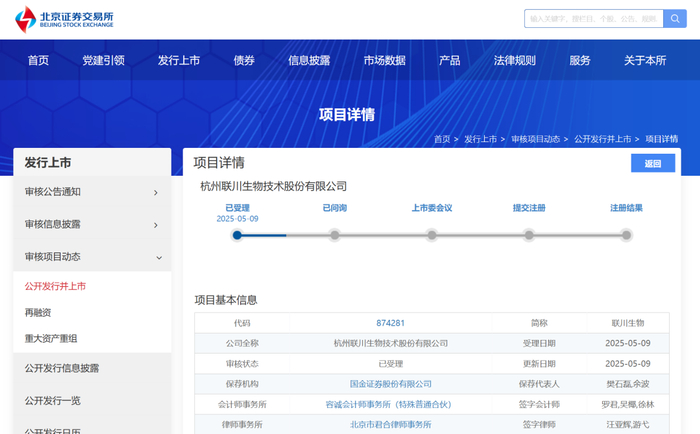
Task: Select 市场数据 in the top navigation
Action: pos(384,60)
